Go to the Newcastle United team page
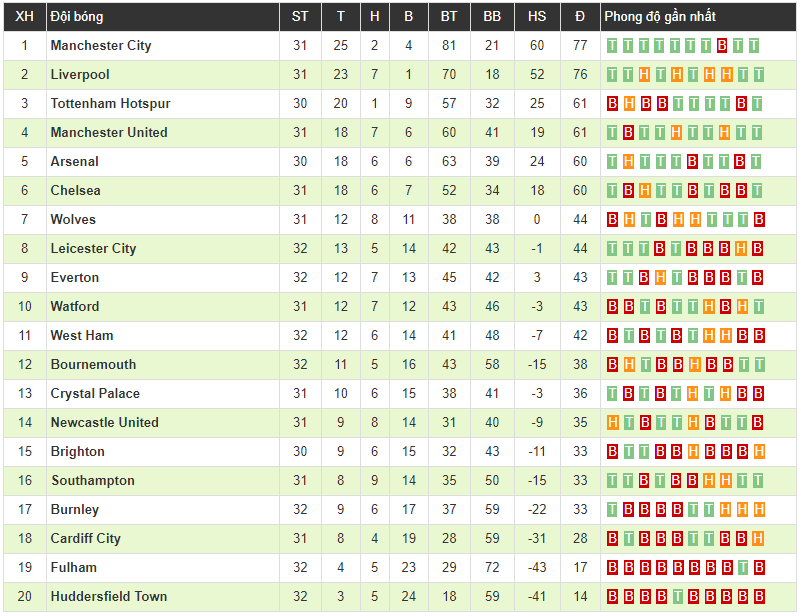Image resolution: width=801 pixels, height=616 pixels. [104, 423]
